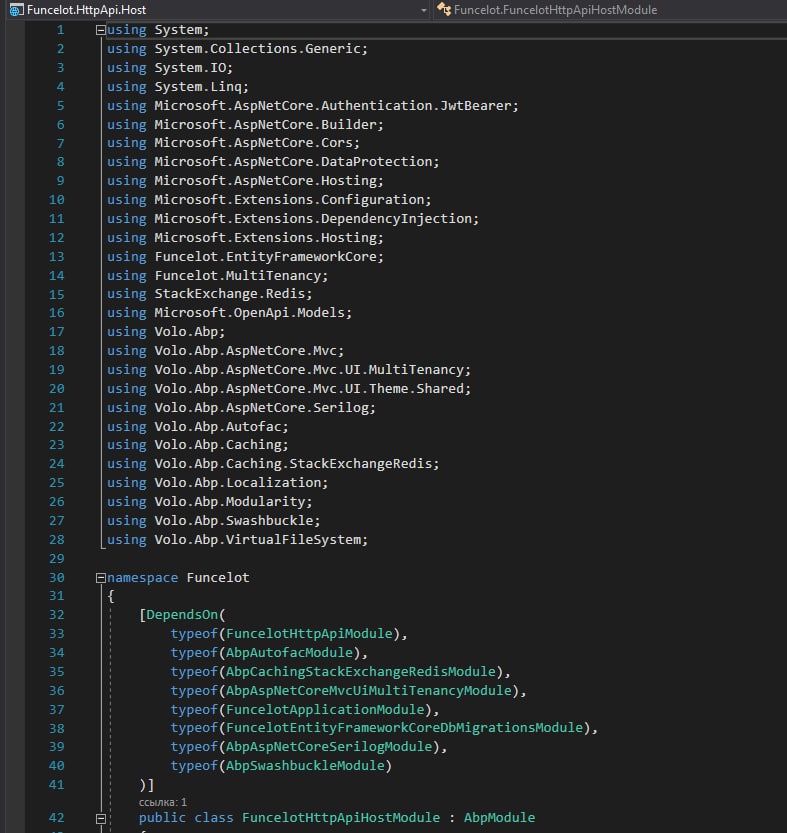Screen dimensions: 787x833
Task: Open the Funcelot.FuncelotHttpApiHostModule type dropdown
Action: coord(609,10)
